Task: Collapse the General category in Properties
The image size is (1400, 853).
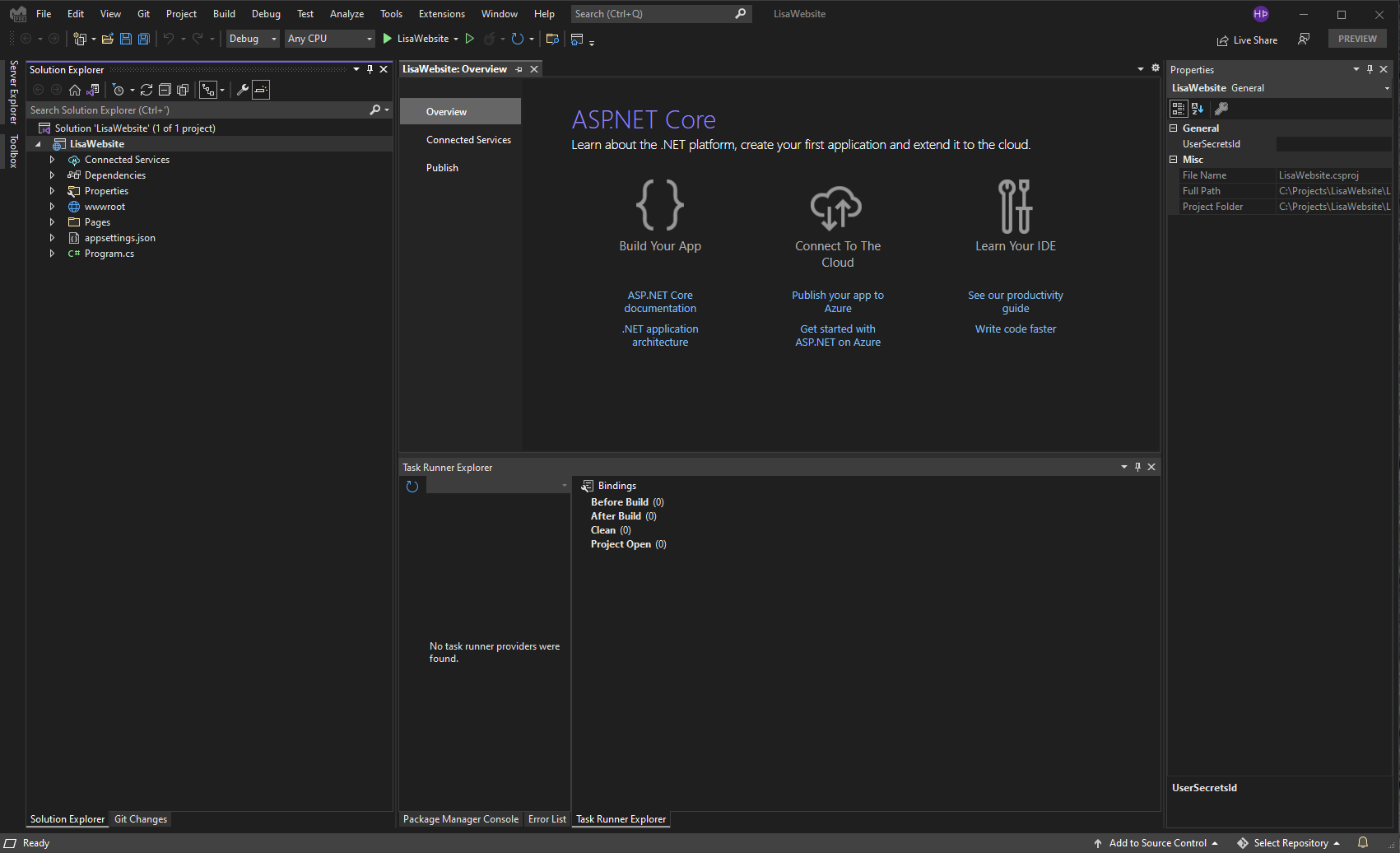Action: 1174,128
